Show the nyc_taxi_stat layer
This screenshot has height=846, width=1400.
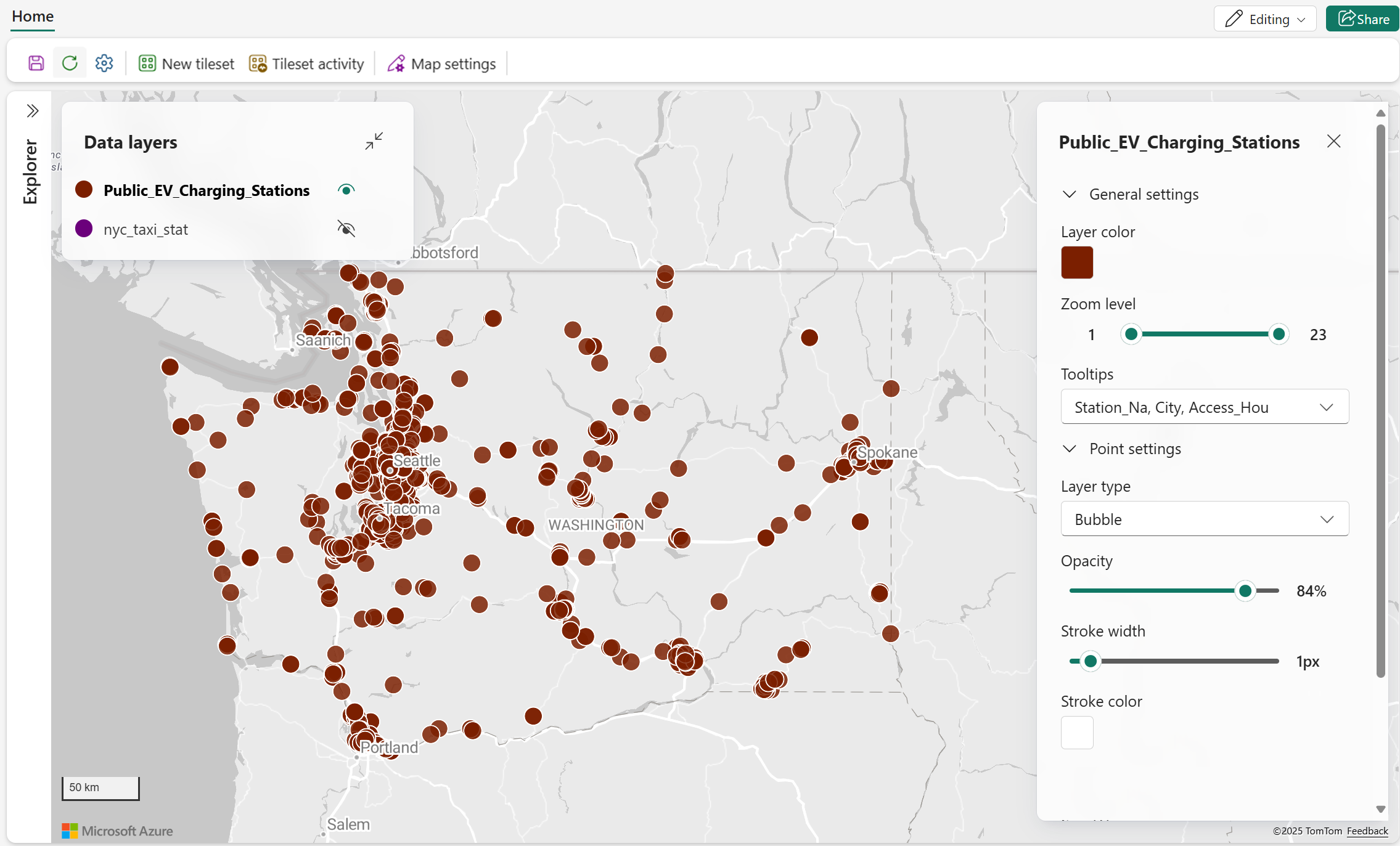pyautogui.click(x=346, y=229)
